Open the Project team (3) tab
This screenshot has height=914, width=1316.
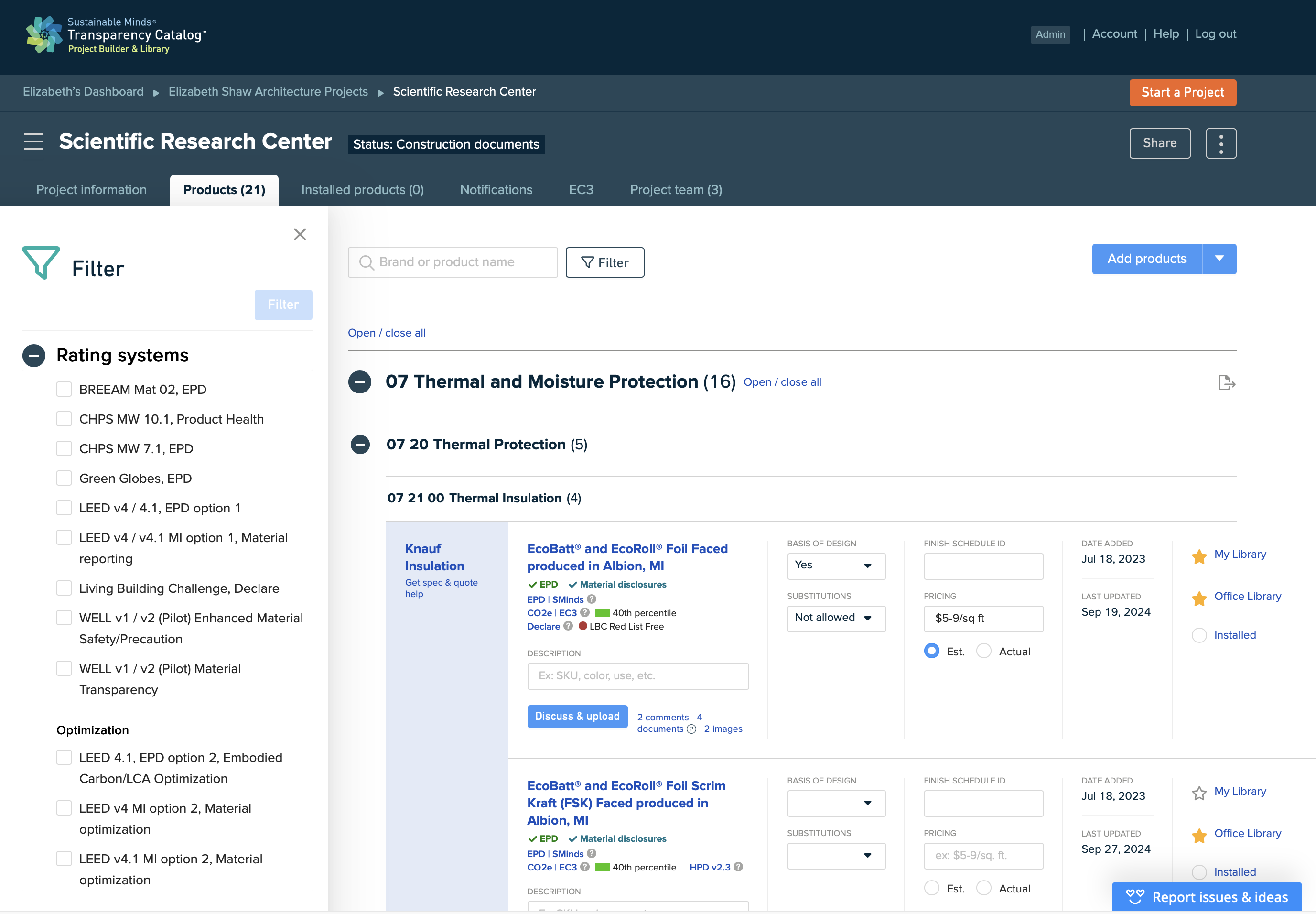tap(676, 190)
